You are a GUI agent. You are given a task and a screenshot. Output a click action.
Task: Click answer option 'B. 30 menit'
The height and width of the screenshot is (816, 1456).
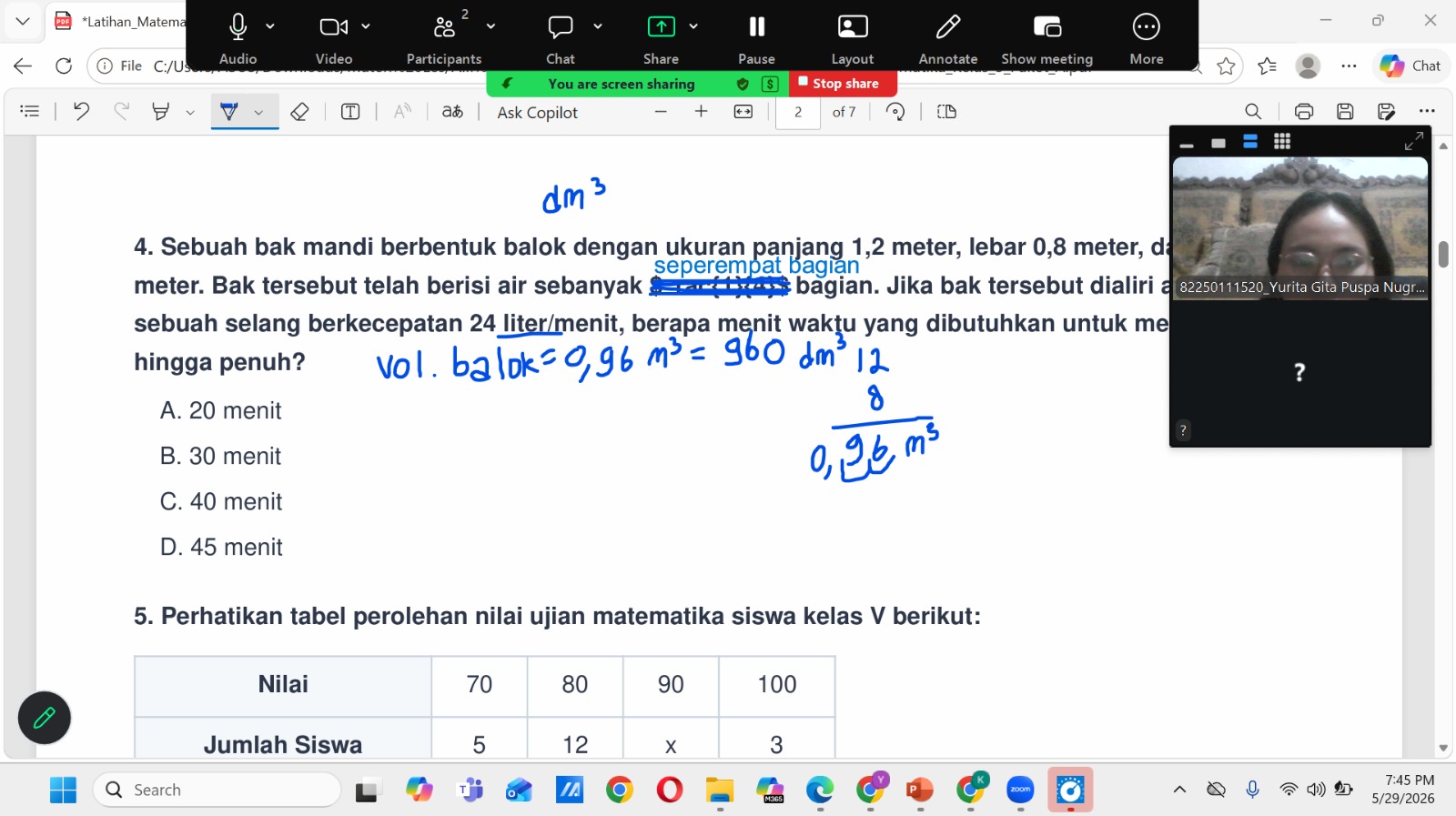point(221,456)
